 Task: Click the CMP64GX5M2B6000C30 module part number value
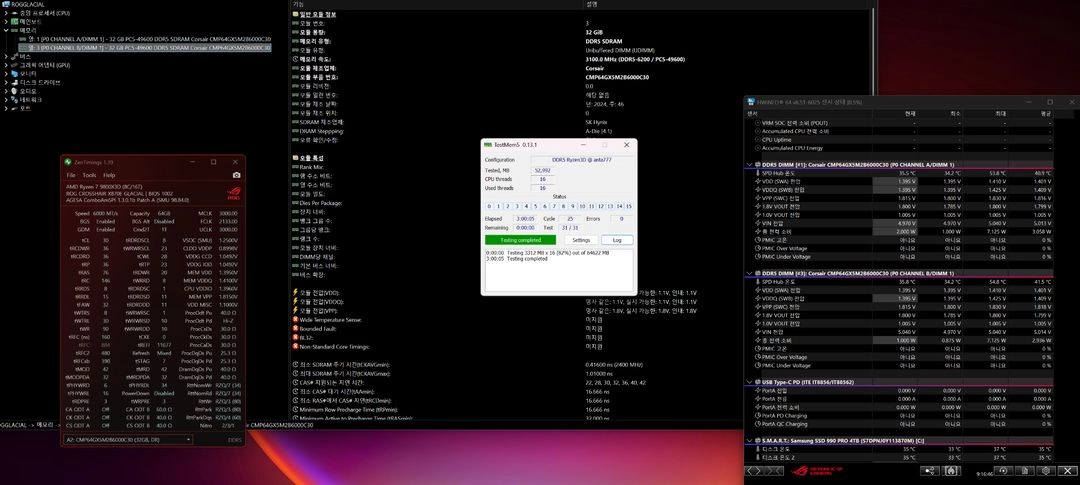pos(616,77)
